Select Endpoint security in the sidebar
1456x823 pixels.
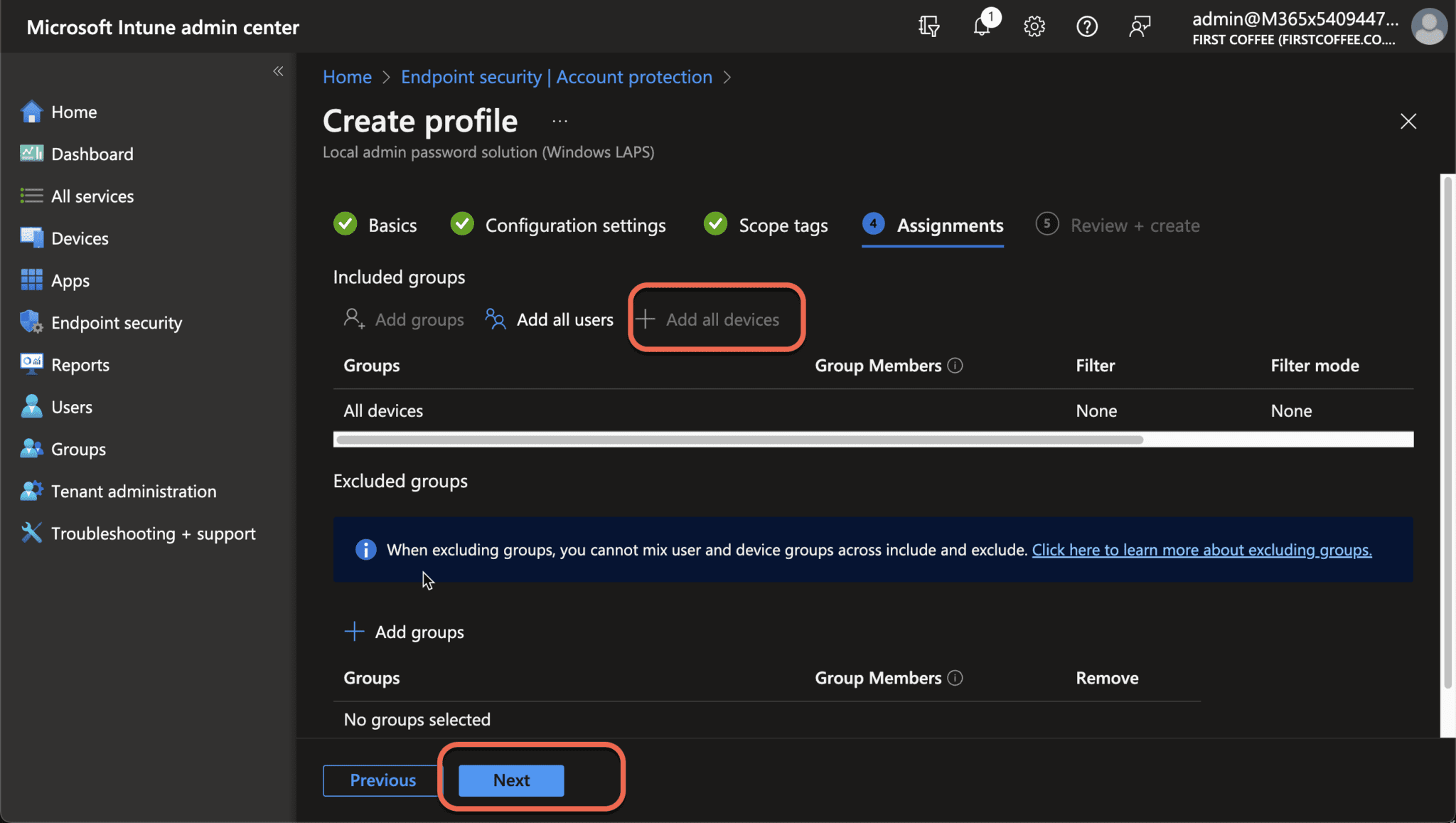pyautogui.click(x=116, y=322)
